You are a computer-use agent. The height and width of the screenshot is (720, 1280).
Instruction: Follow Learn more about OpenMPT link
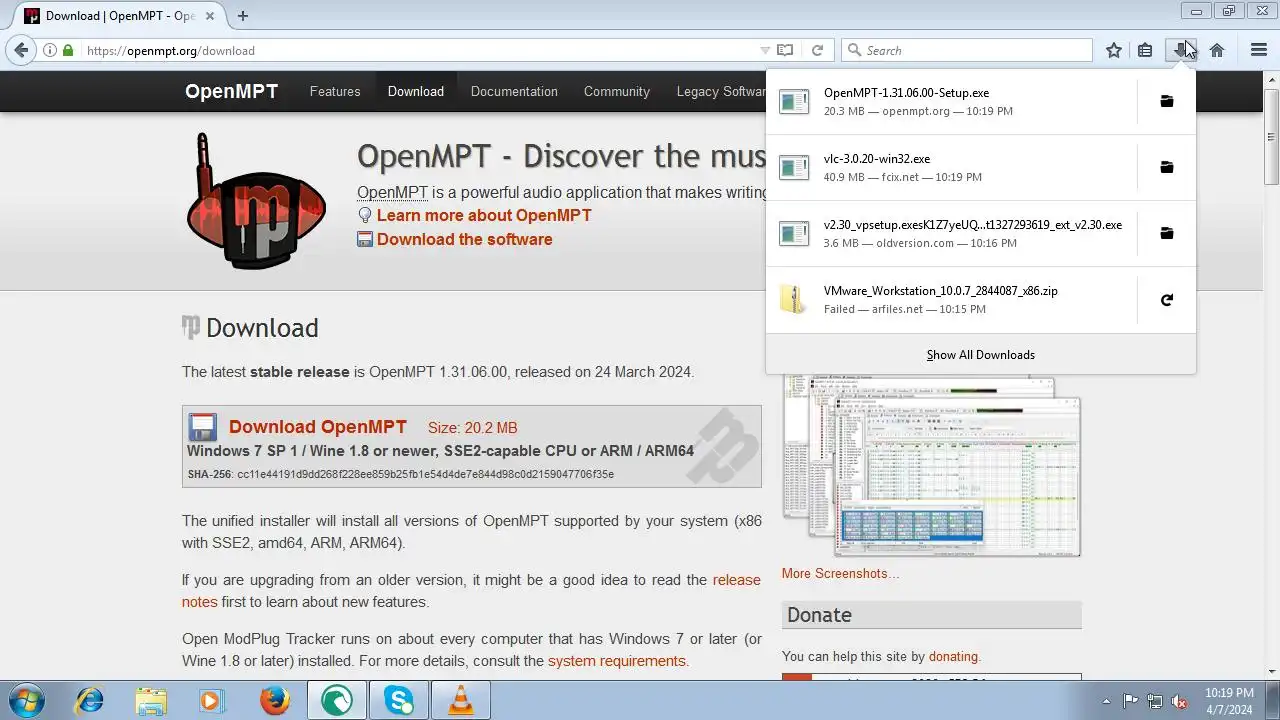(484, 215)
